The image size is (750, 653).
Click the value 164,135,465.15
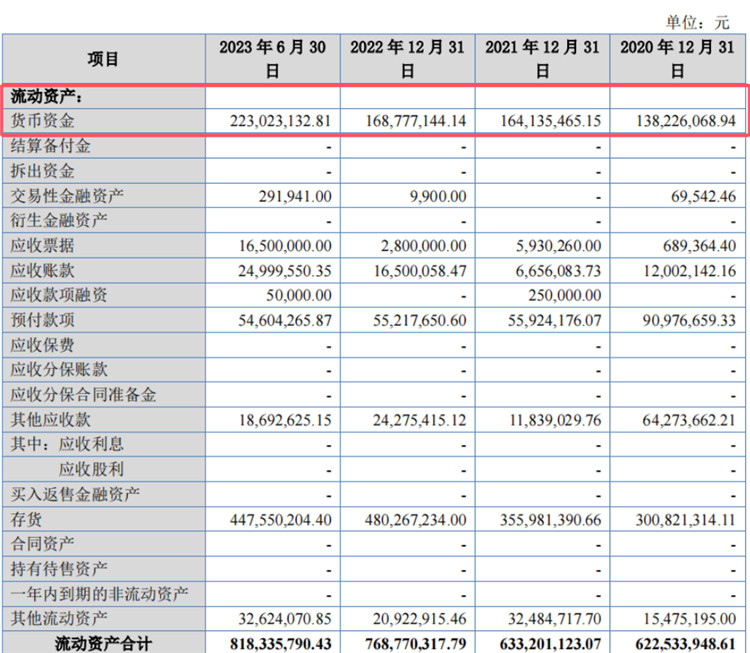click(551, 121)
